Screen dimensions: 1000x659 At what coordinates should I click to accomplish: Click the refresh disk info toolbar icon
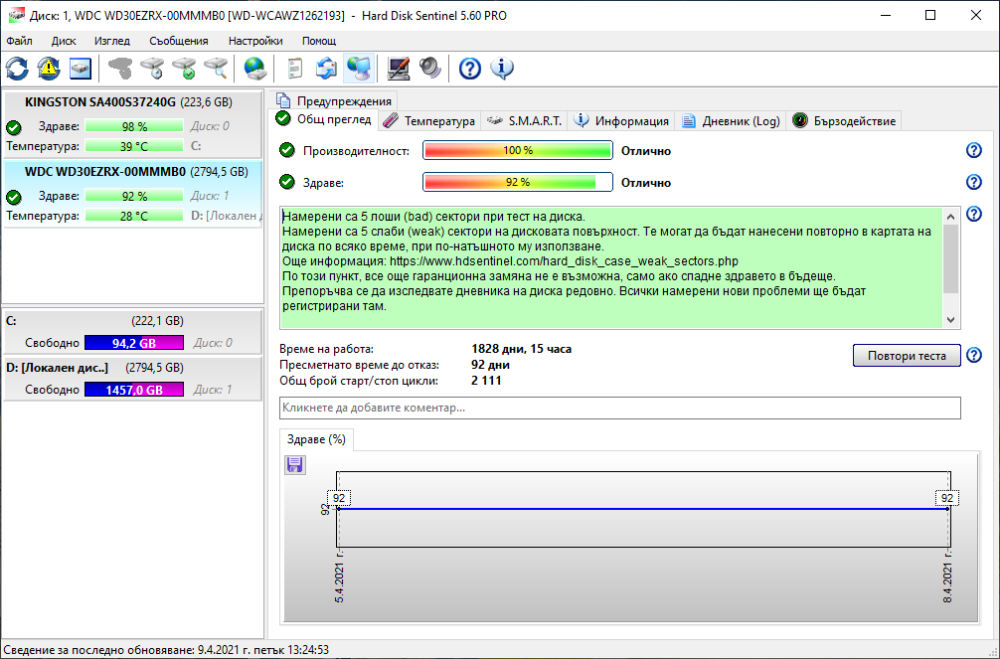[17, 68]
